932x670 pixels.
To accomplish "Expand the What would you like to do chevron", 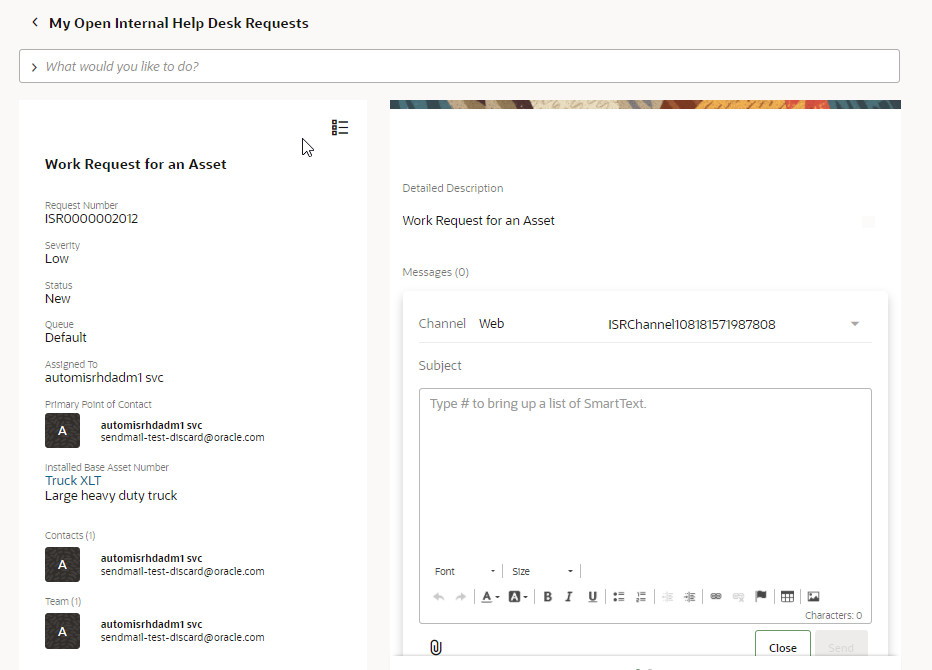I will (x=34, y=67).
